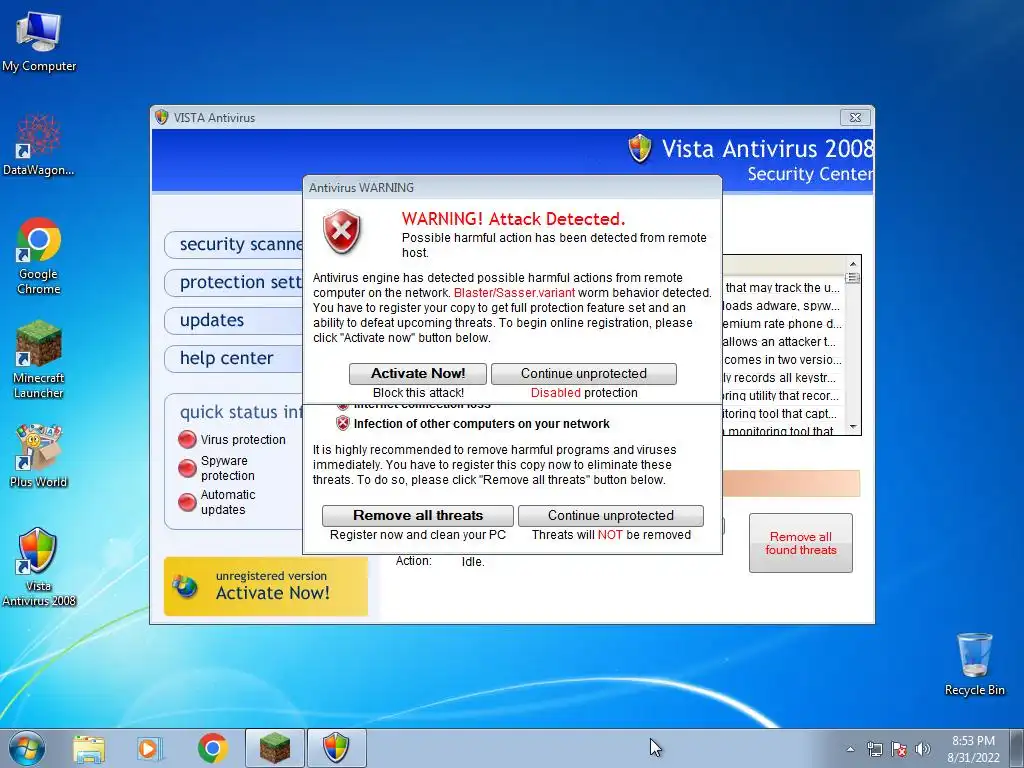
Task: Select the threat row 'records all keystr...'
Action: tap(784, 378)
